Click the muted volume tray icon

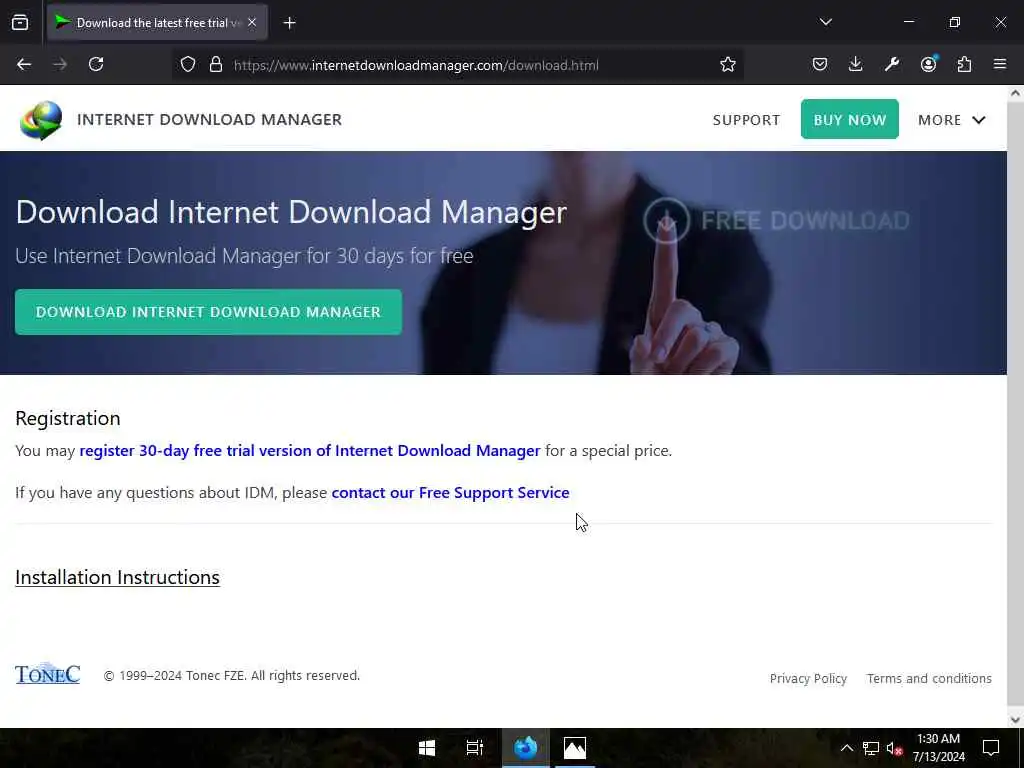pyautogui.click(x=893, y=748)
